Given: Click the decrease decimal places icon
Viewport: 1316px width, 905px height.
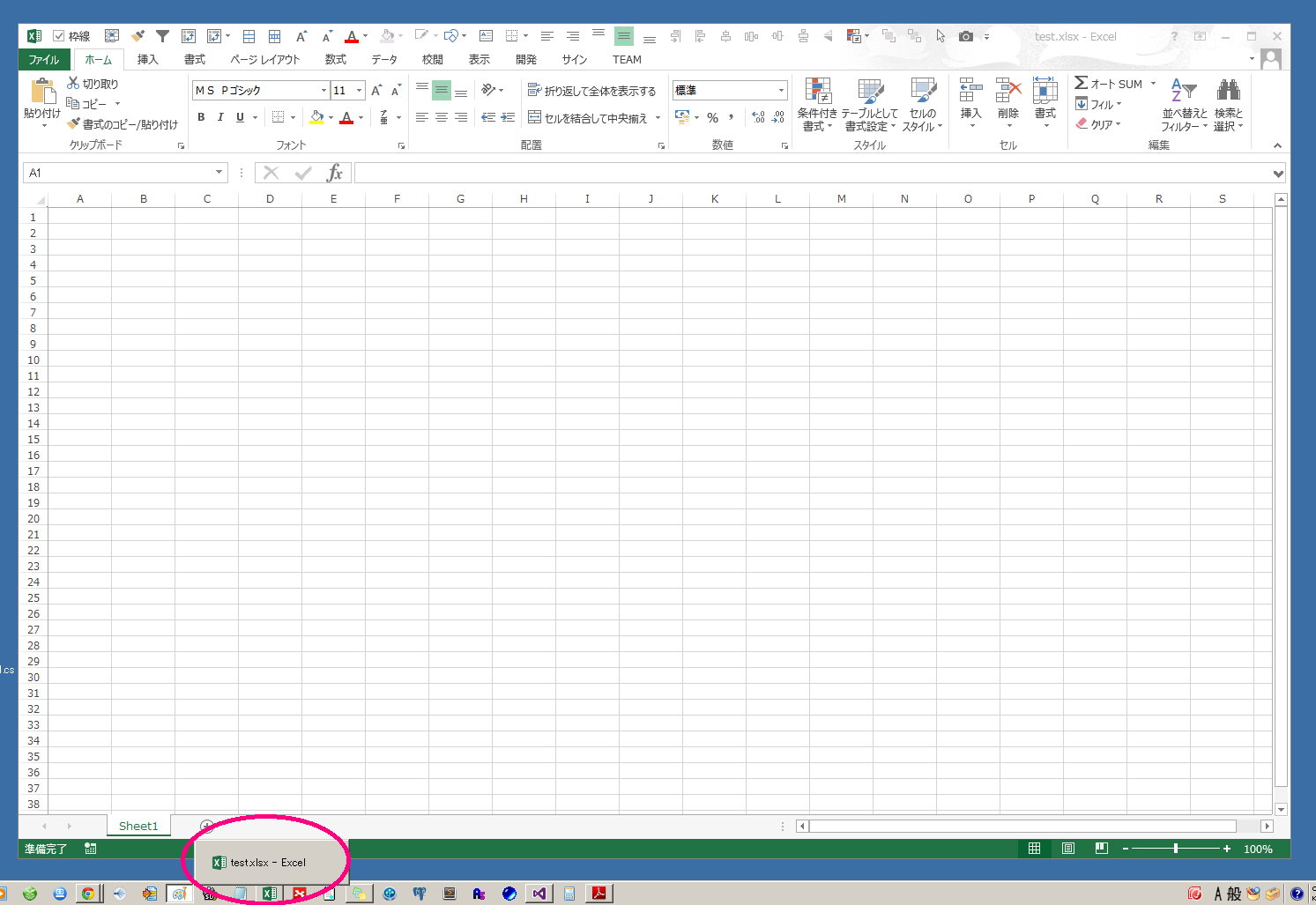Looking at the screenshot, I should [x=777, y=117].
